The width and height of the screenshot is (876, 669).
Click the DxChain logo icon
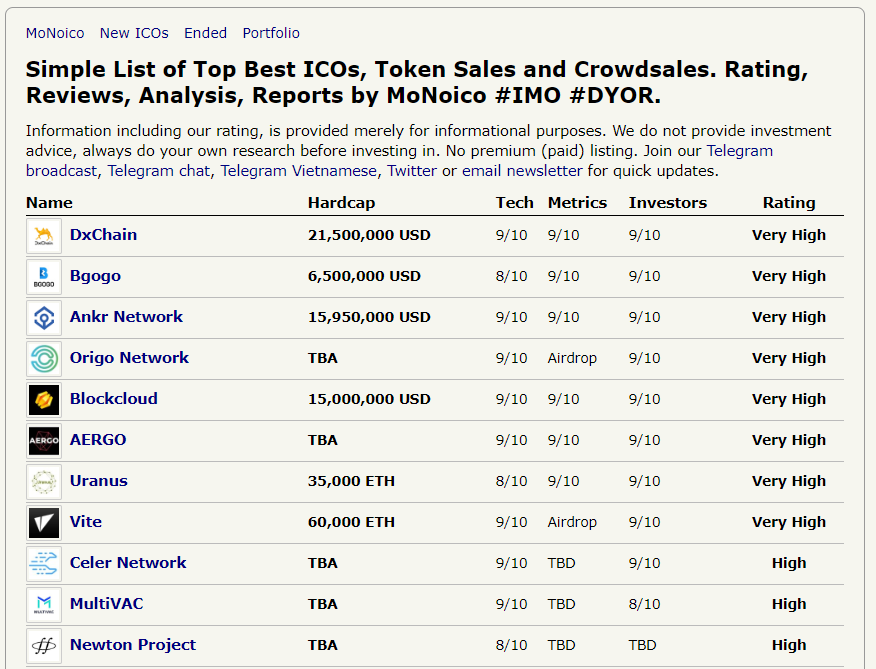44,236
